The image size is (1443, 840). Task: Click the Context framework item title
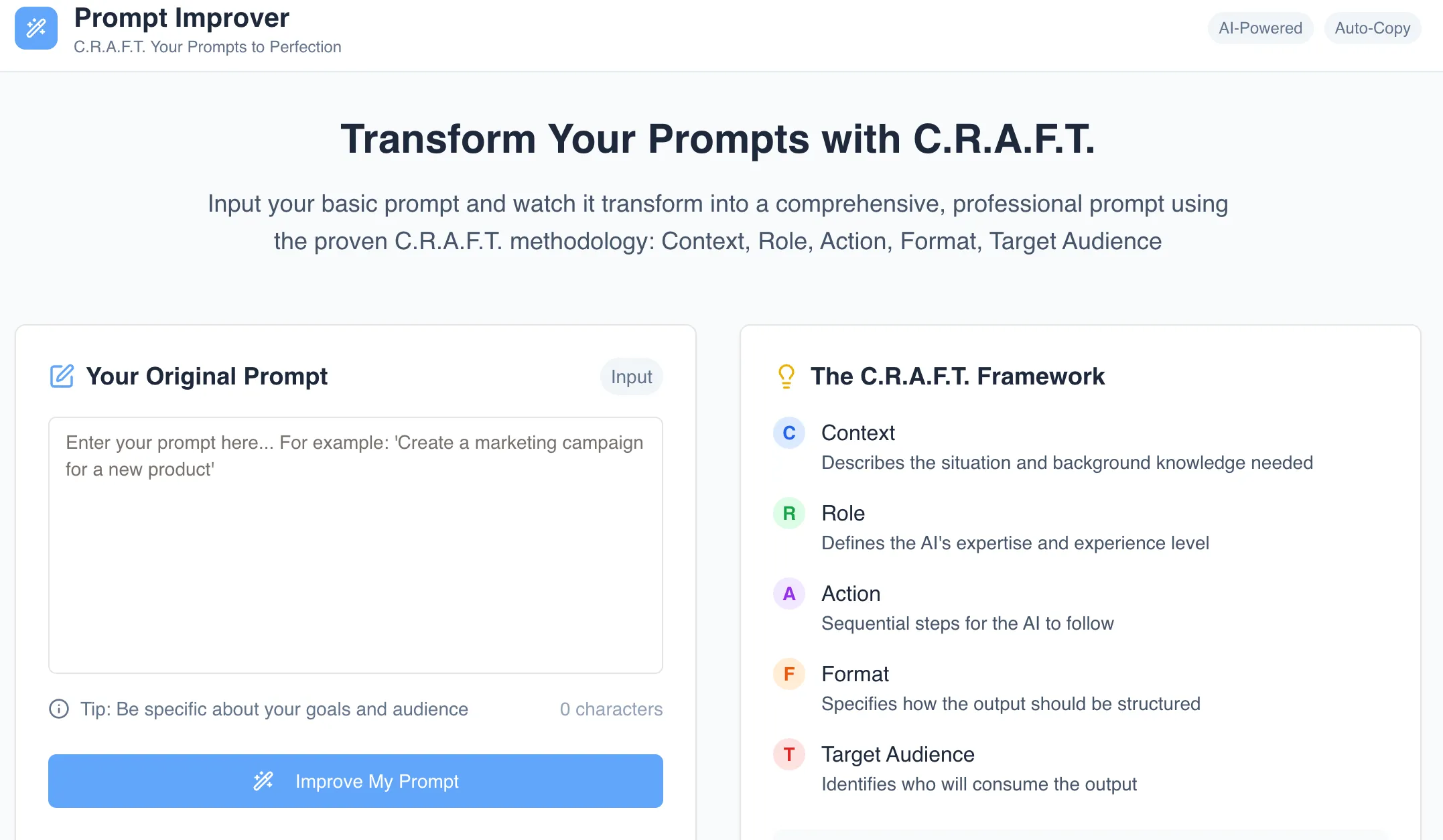click(857, 433)
